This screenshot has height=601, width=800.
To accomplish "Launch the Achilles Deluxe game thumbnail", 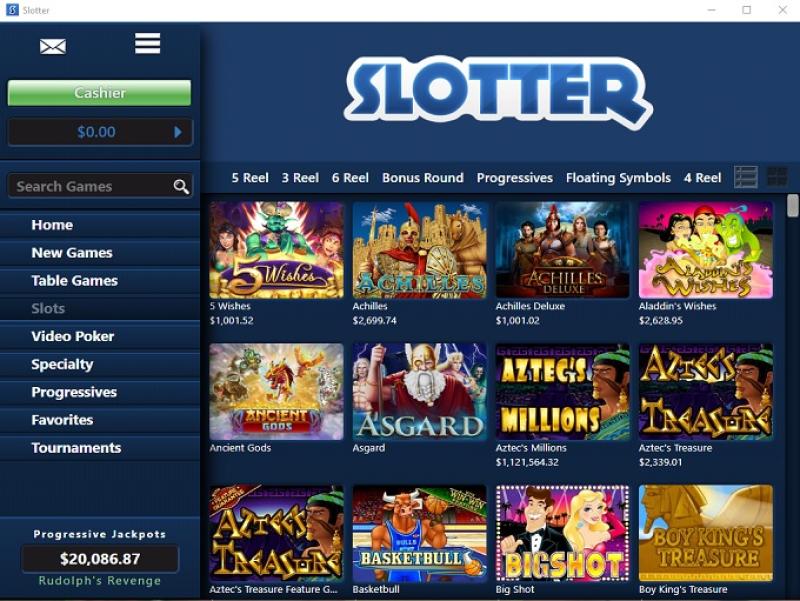I will coord(562,250).
